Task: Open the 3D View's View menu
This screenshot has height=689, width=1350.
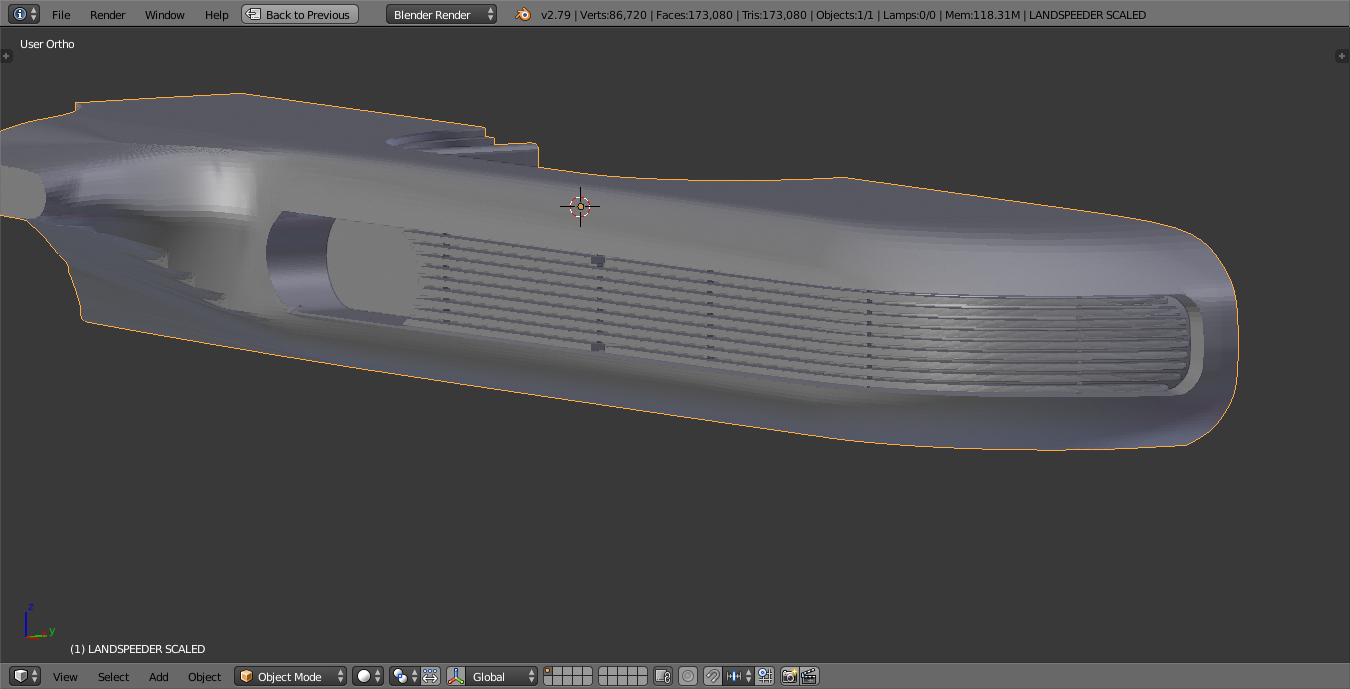Action: 65,677
